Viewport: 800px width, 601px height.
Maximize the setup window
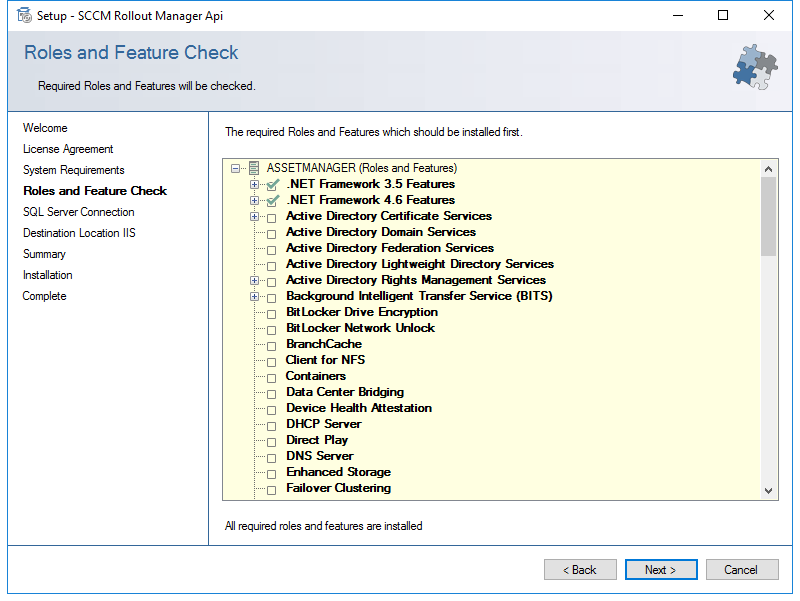pos(723,15)
